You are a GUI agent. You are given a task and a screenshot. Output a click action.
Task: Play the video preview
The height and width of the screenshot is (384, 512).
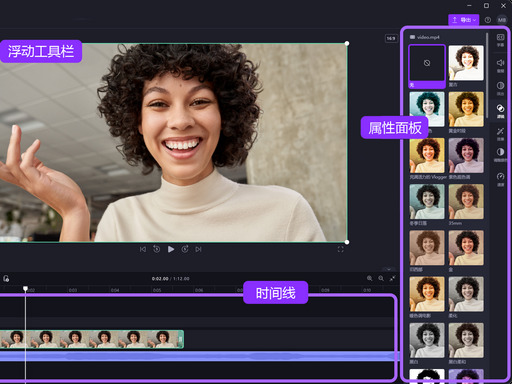[x=171, y=249]
